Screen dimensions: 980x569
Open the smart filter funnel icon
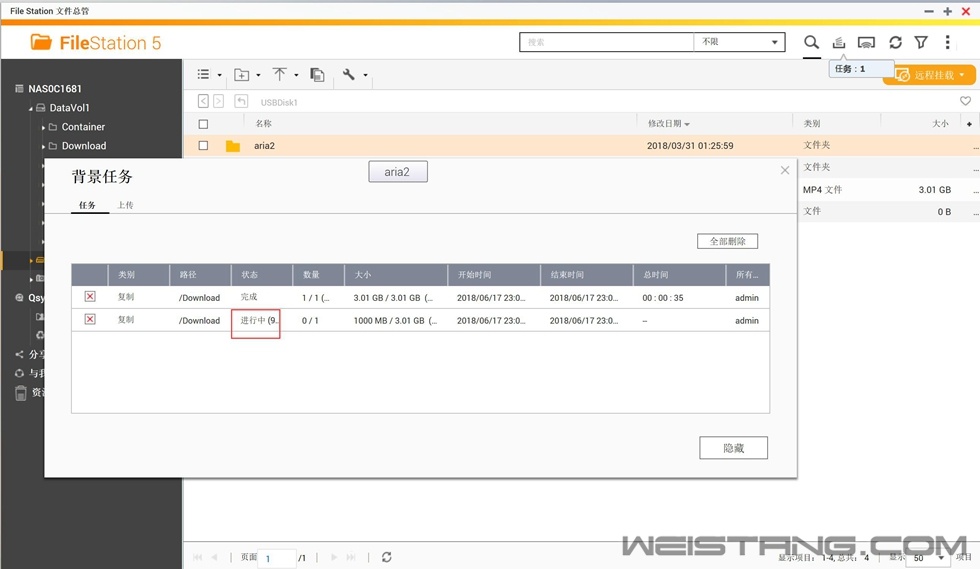(x=921, y=42)
